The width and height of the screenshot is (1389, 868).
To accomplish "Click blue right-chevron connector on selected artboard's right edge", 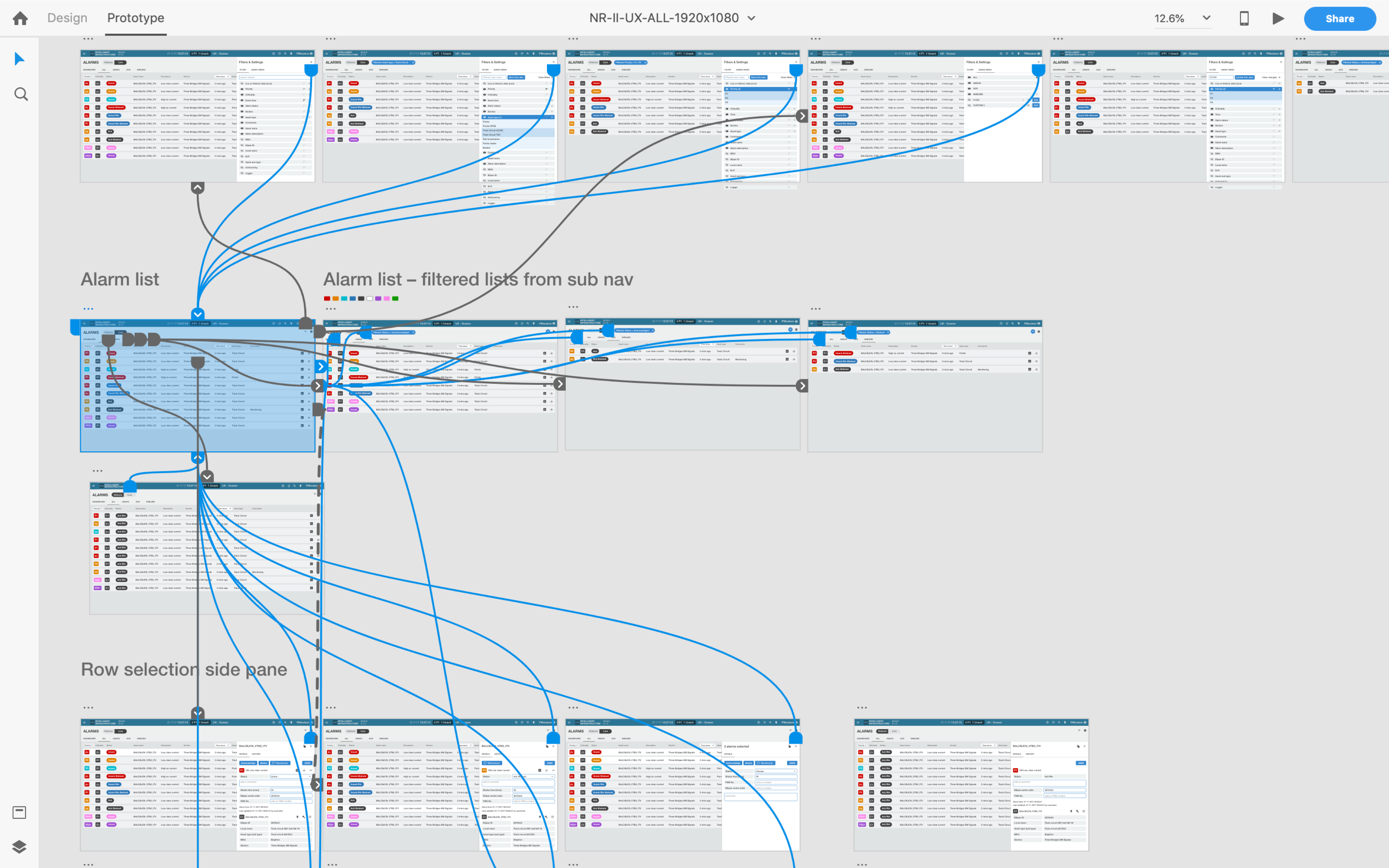I will point(322,366).
